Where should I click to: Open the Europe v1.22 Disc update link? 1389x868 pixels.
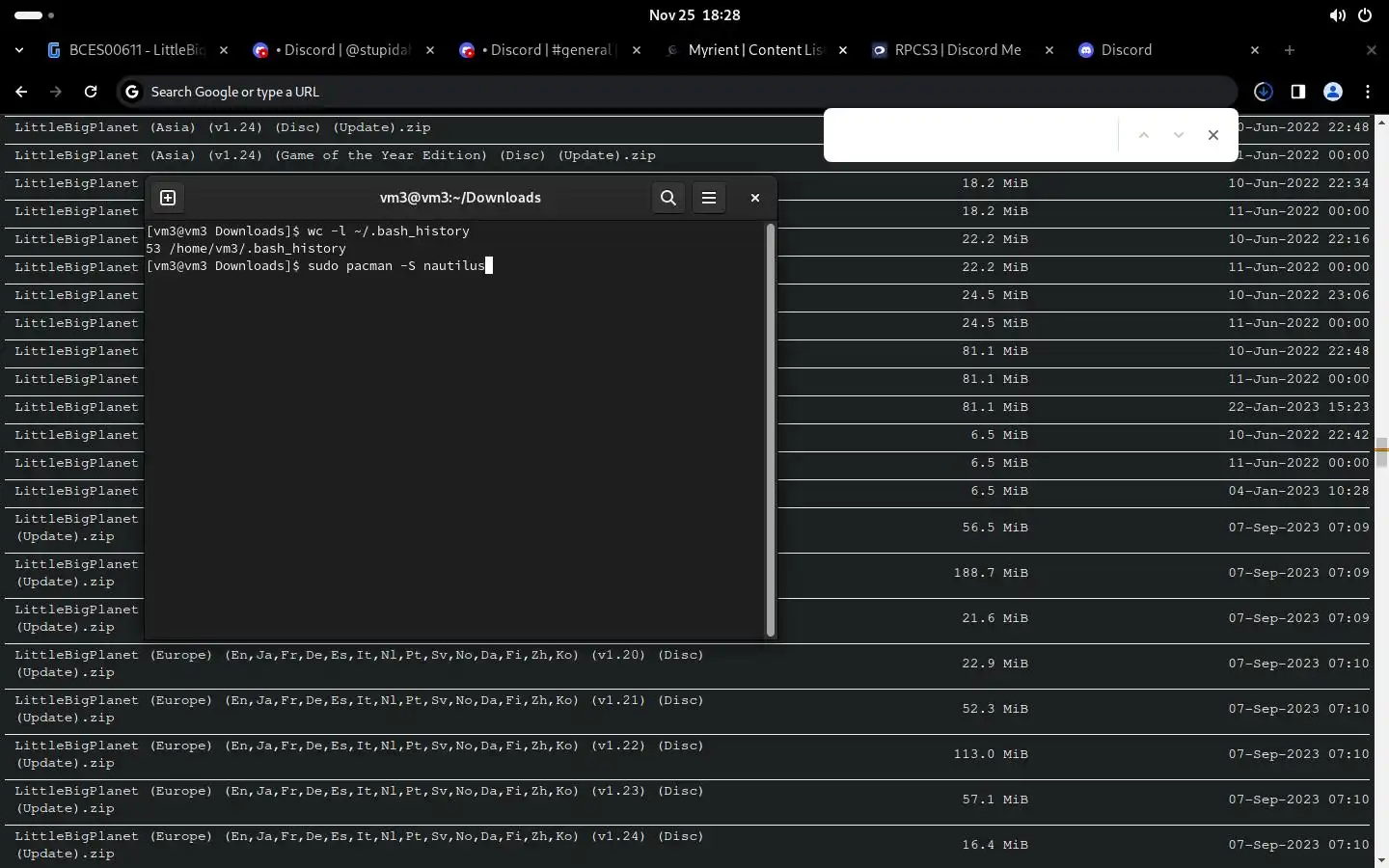tap(359, 754)
